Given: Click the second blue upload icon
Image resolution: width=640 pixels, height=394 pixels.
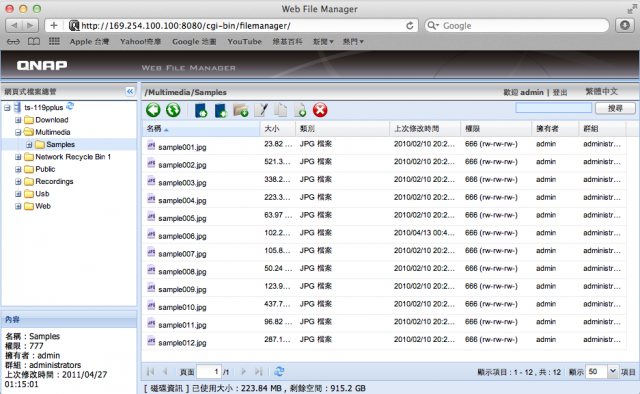Looking at the screenshot, I should 221,110.
